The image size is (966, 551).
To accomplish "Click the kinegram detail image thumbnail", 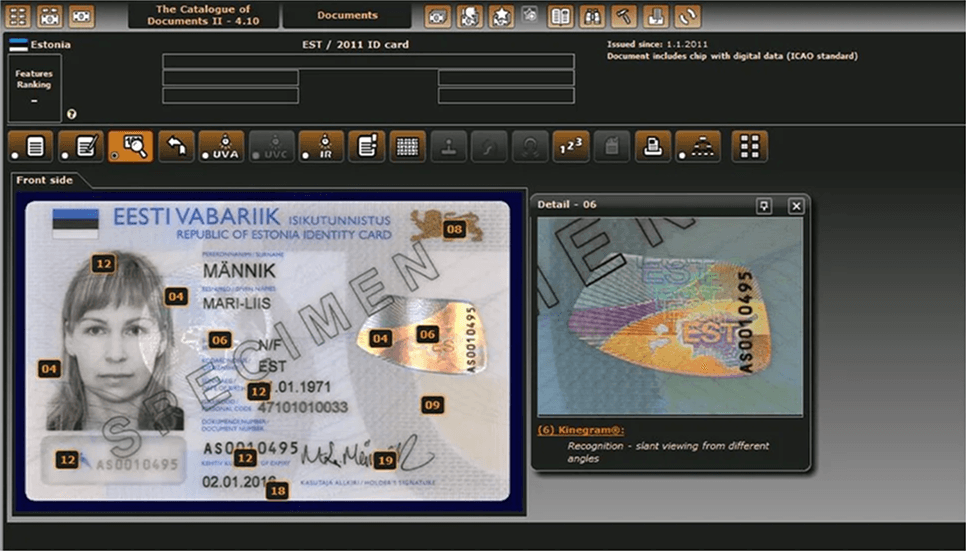I will click(x=670, y=317).
